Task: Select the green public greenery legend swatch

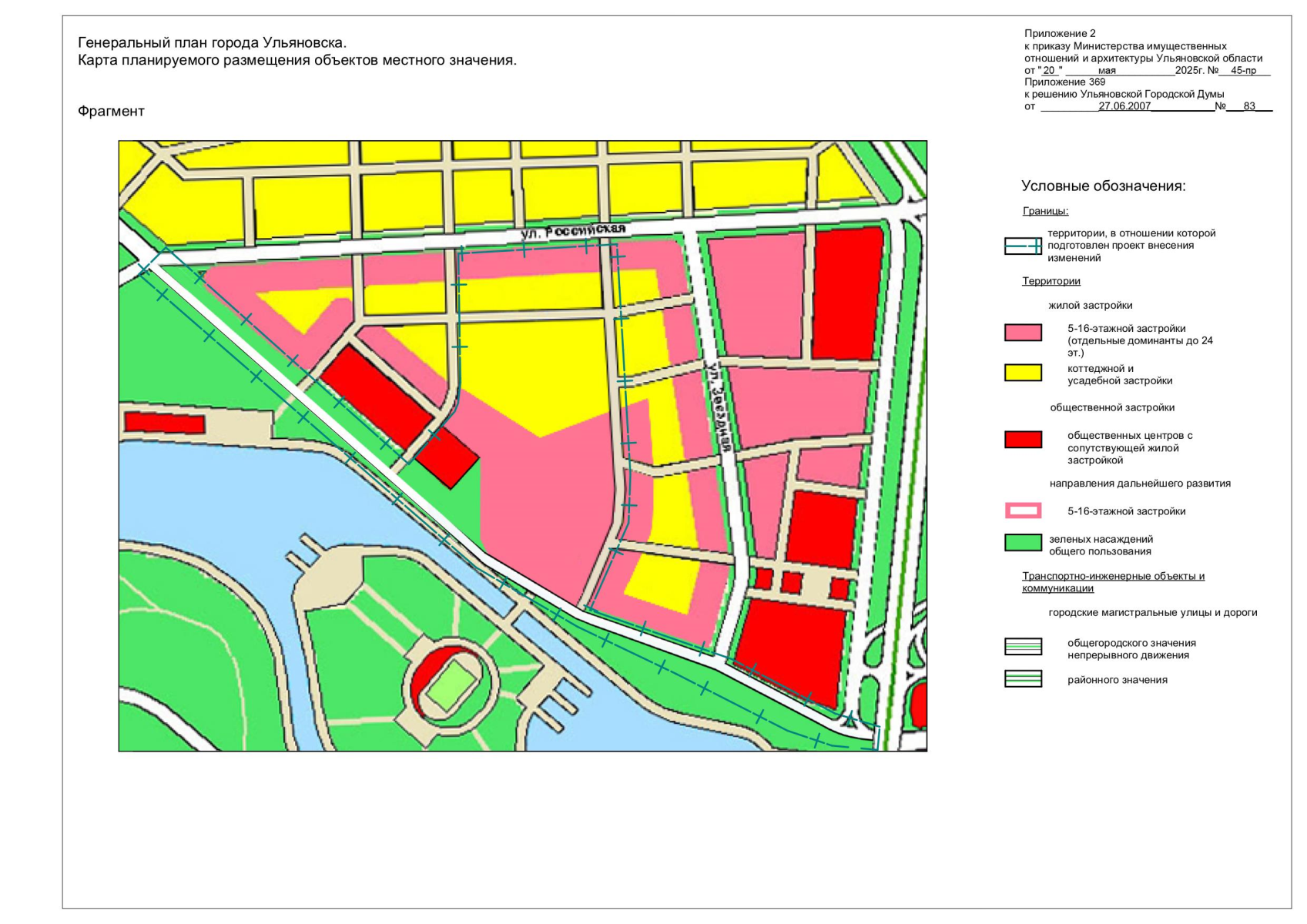Action: coord(1023,543)
